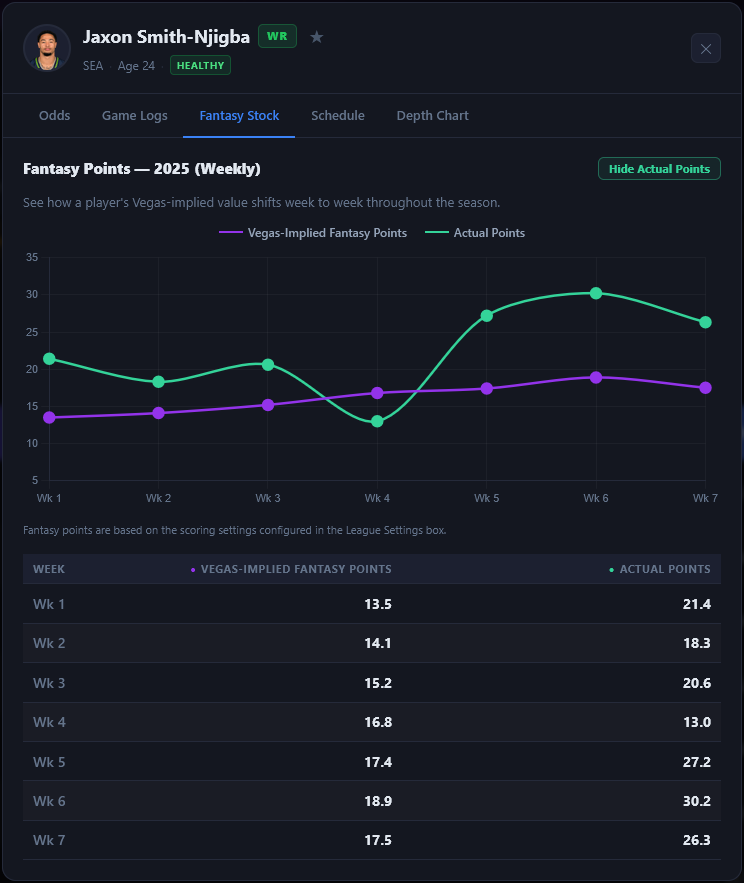
Task: Click the SEA team abbreviation
Action: pos(93,65)
